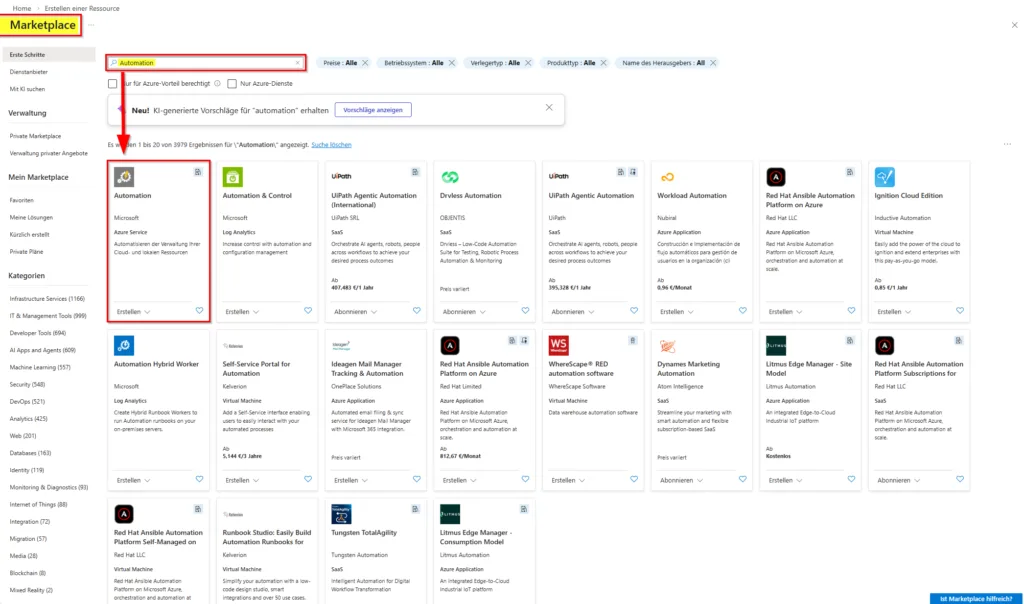Click the Automation gear service icon

pyautogui.click(x=125, y=177)
